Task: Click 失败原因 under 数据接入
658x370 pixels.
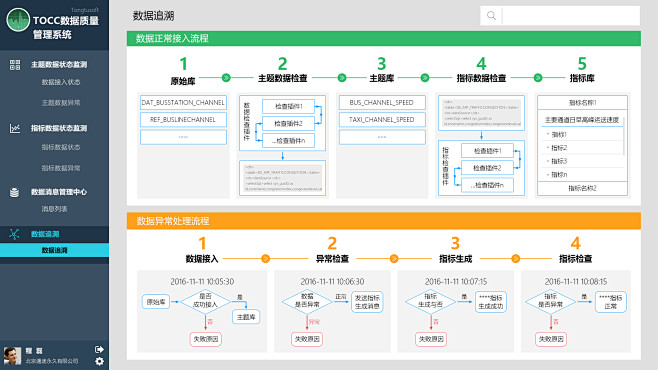Action: point(206,339)
